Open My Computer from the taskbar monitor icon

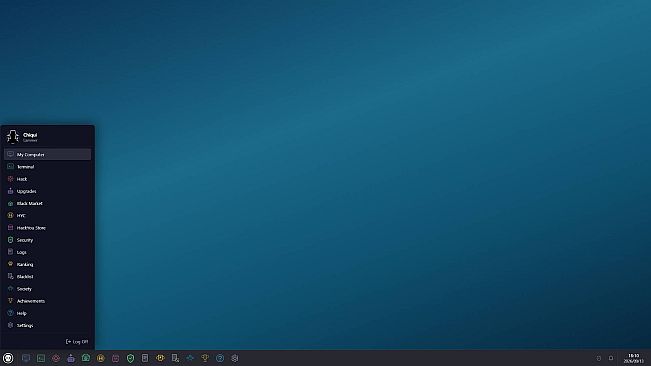click(26, 358)
